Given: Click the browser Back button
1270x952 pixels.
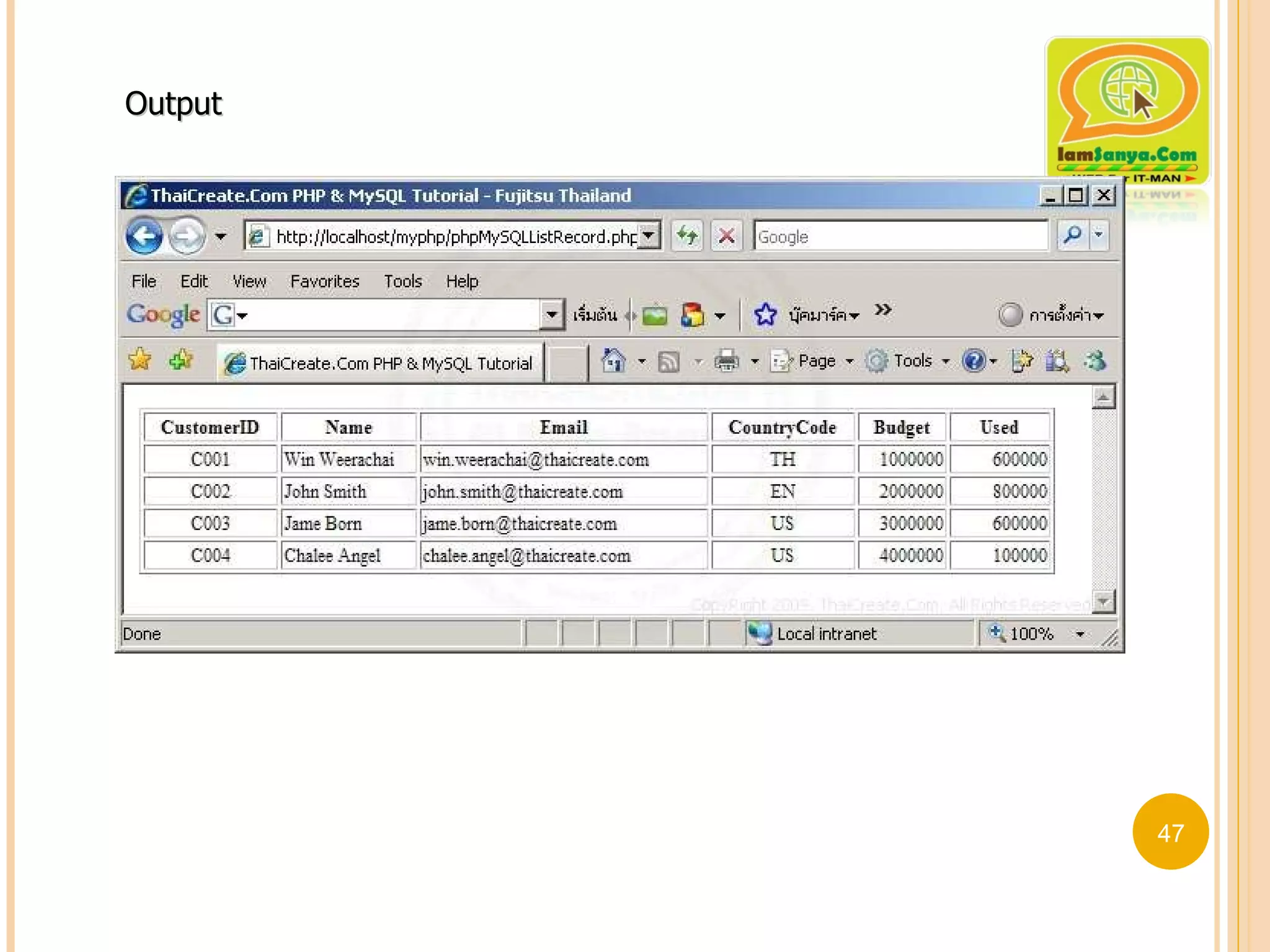Looking at the screenshot, I should tap(144, 236).
